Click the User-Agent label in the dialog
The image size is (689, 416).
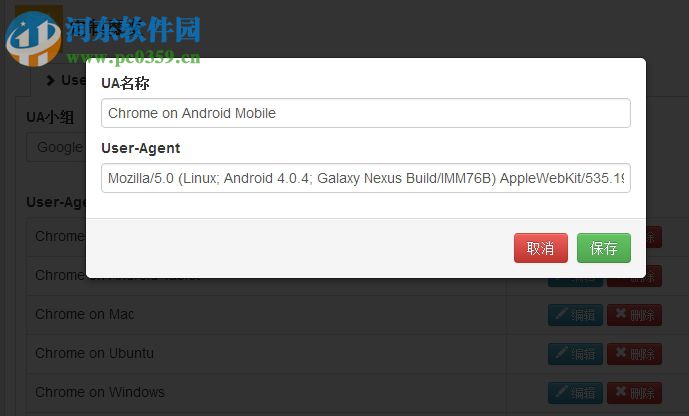141,148
